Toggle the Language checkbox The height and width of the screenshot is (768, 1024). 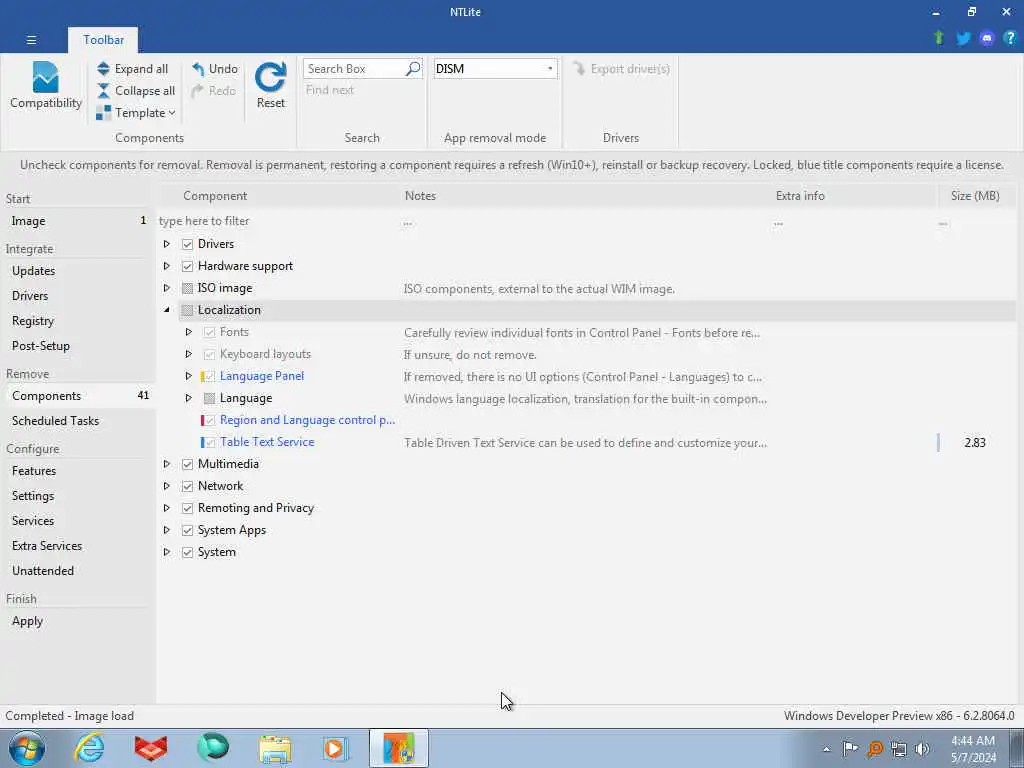[210, 398]
